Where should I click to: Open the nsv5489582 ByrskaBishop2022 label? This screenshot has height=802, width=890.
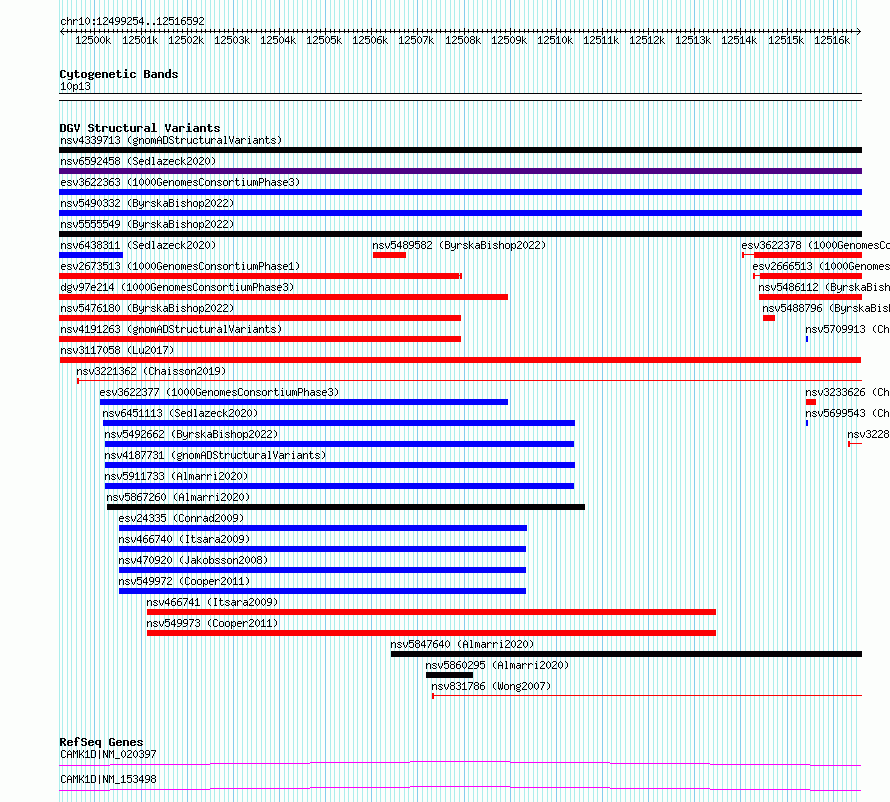pyautogui.click(x=459, y=245)
